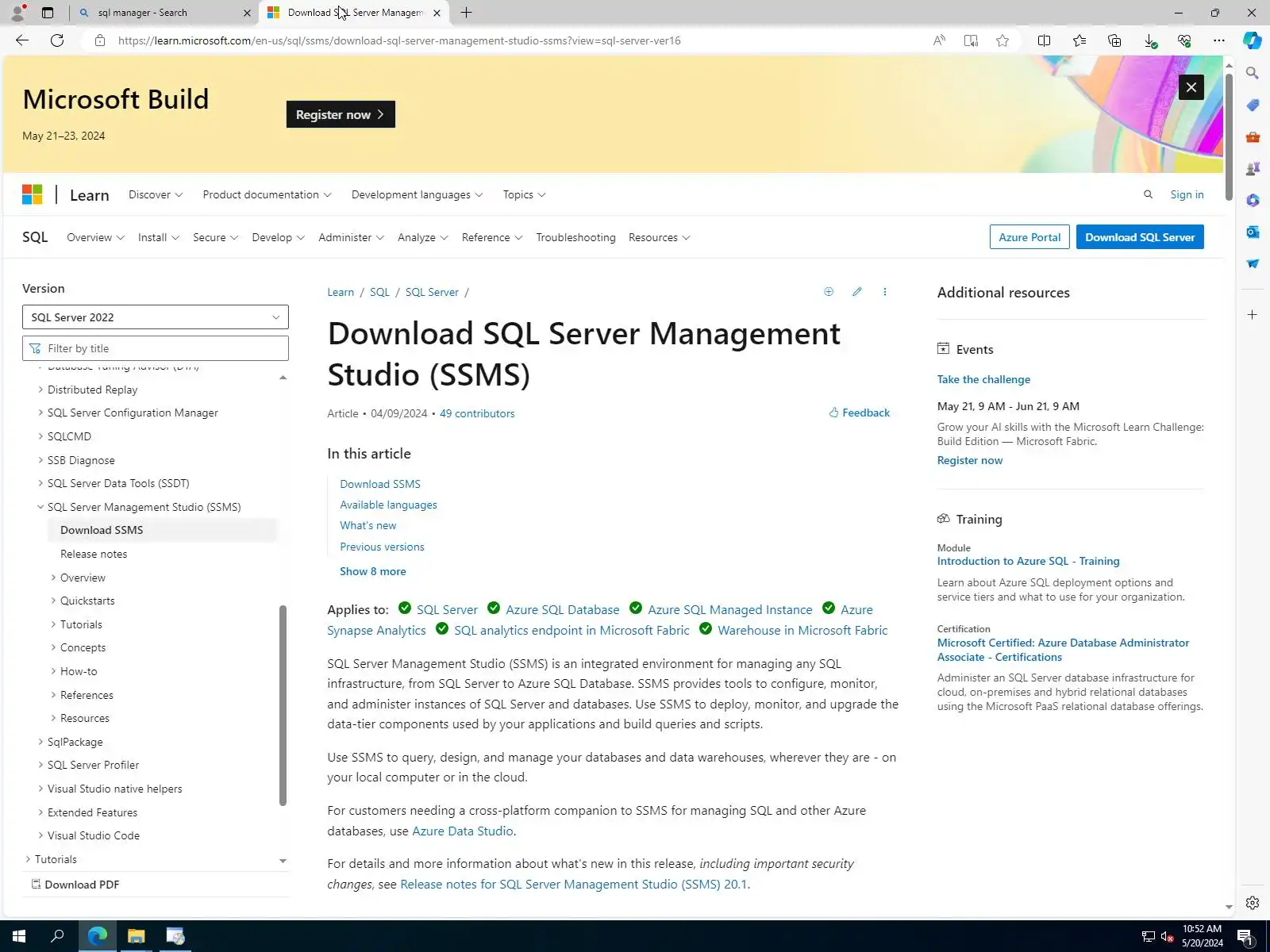The image size is (1270, 952).
Task: Switch to the 'sql manager - Search' tab
Action: tap(165, 13)
